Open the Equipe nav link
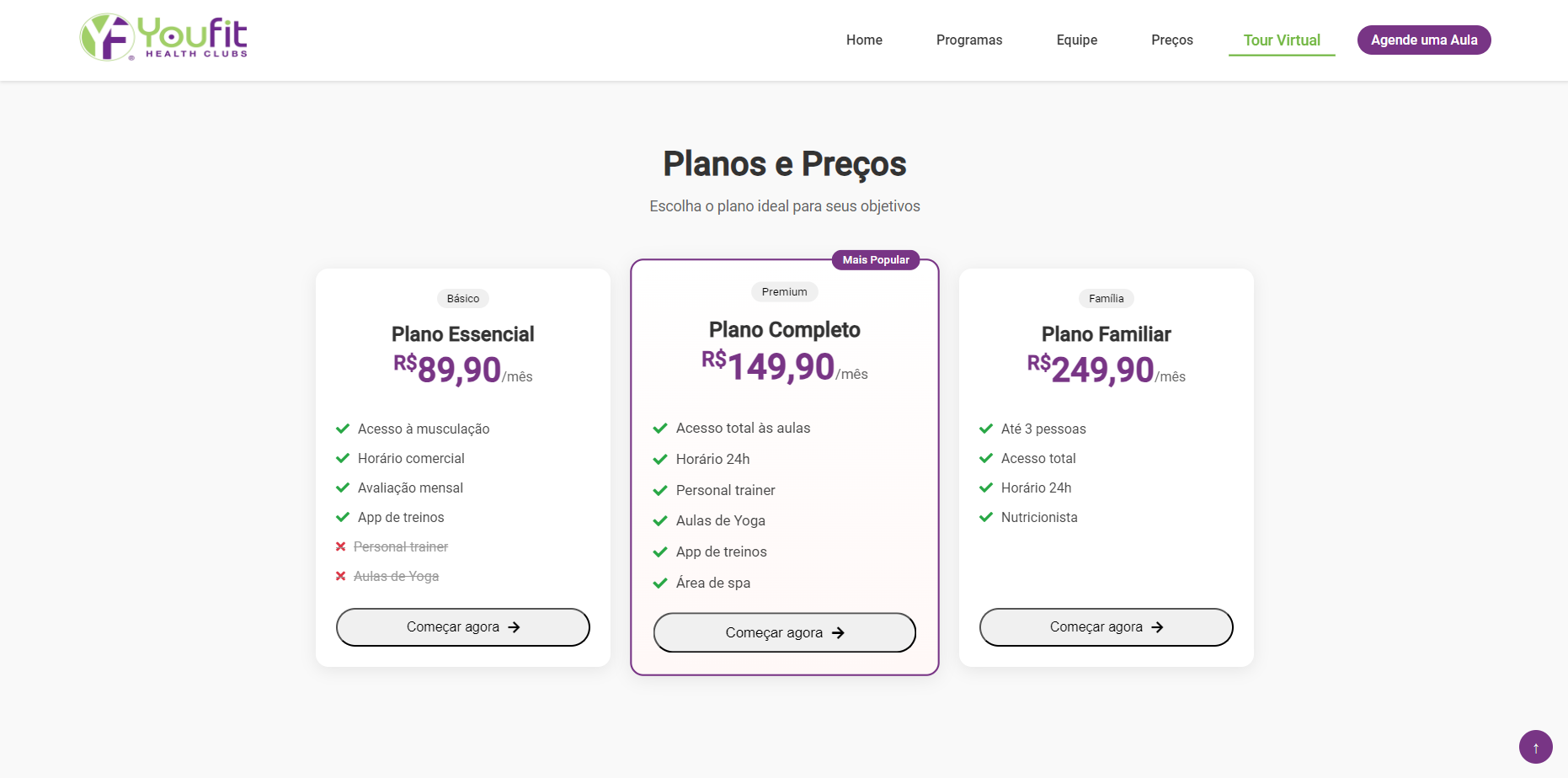Viewport: 1568px width, 778px height. (1076, 40)
